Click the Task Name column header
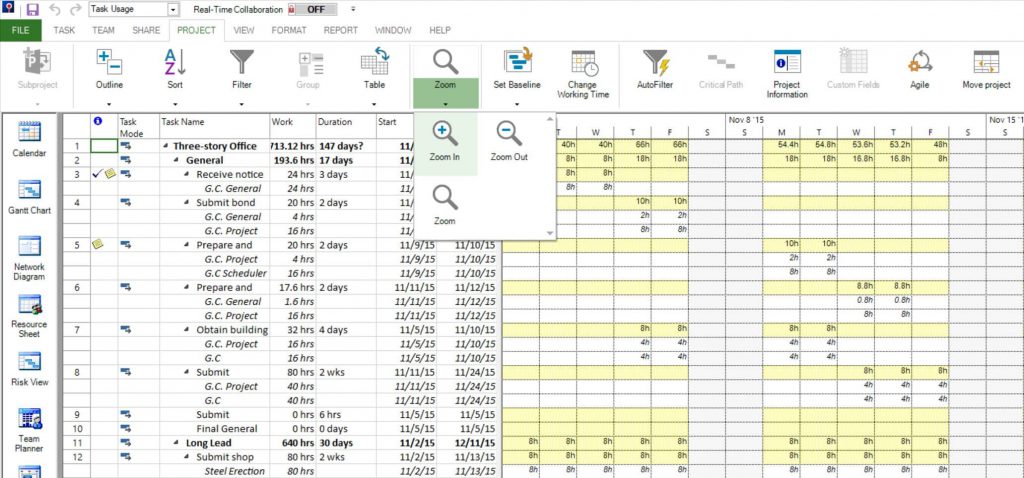This screenshot has width=1024, height=478. [x=214, y=127]
